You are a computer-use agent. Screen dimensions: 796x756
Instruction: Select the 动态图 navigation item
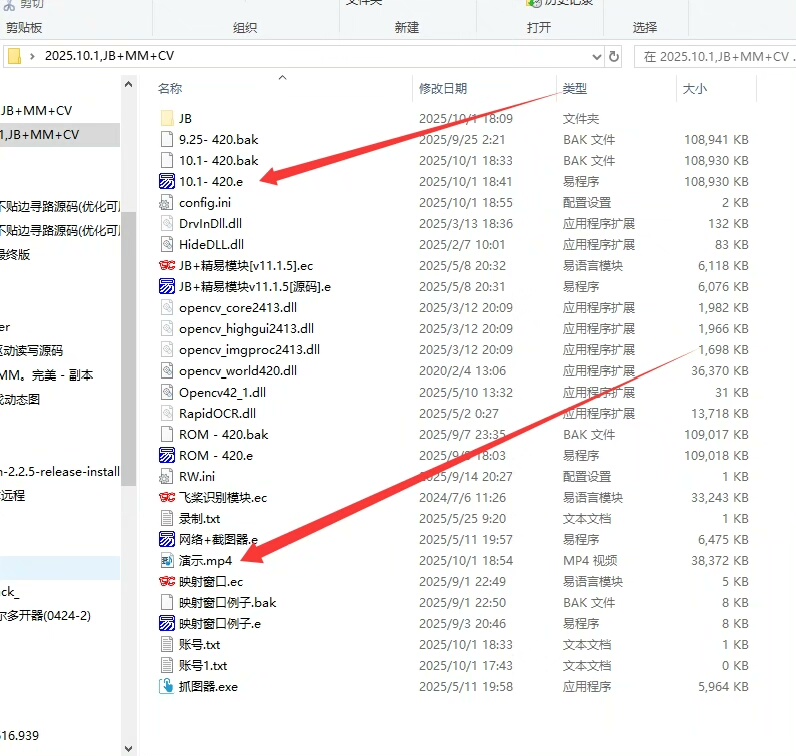point(20,399)
